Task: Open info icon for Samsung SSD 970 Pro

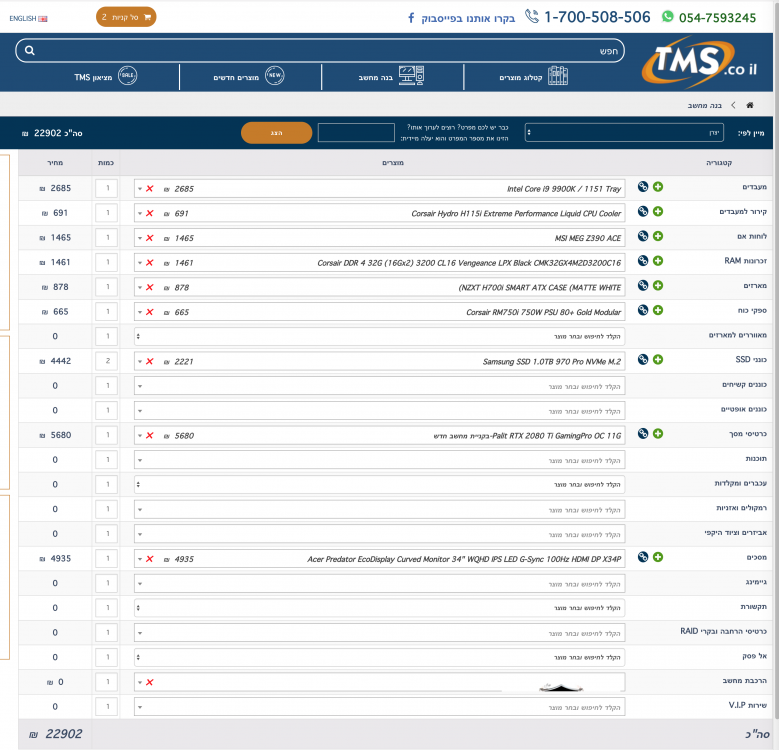Action: coord(643,360)
